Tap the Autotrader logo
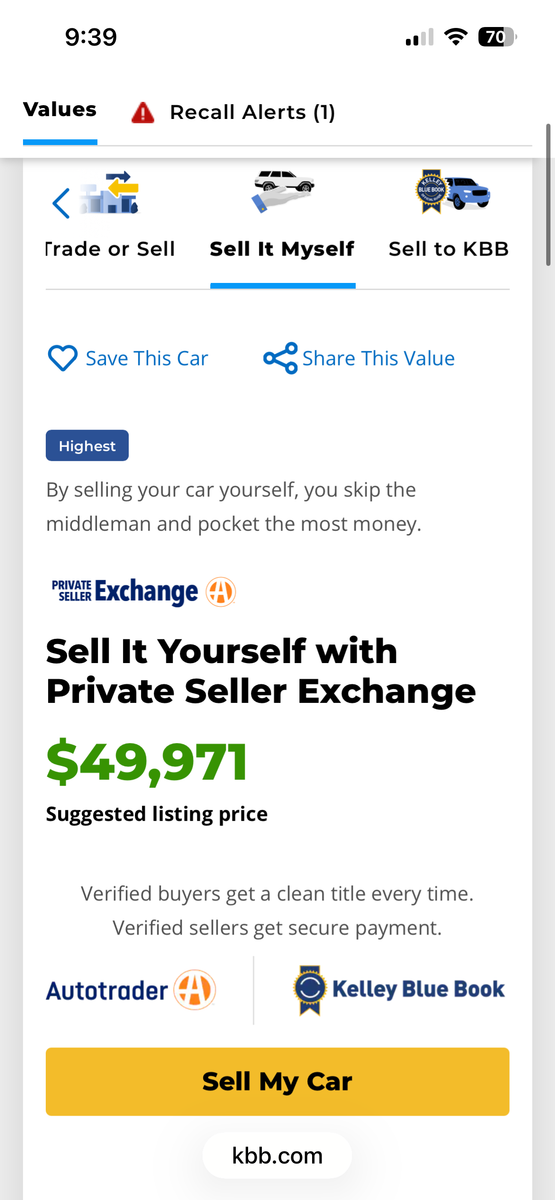The image size is (555, 1200). [x=131, y=991]
